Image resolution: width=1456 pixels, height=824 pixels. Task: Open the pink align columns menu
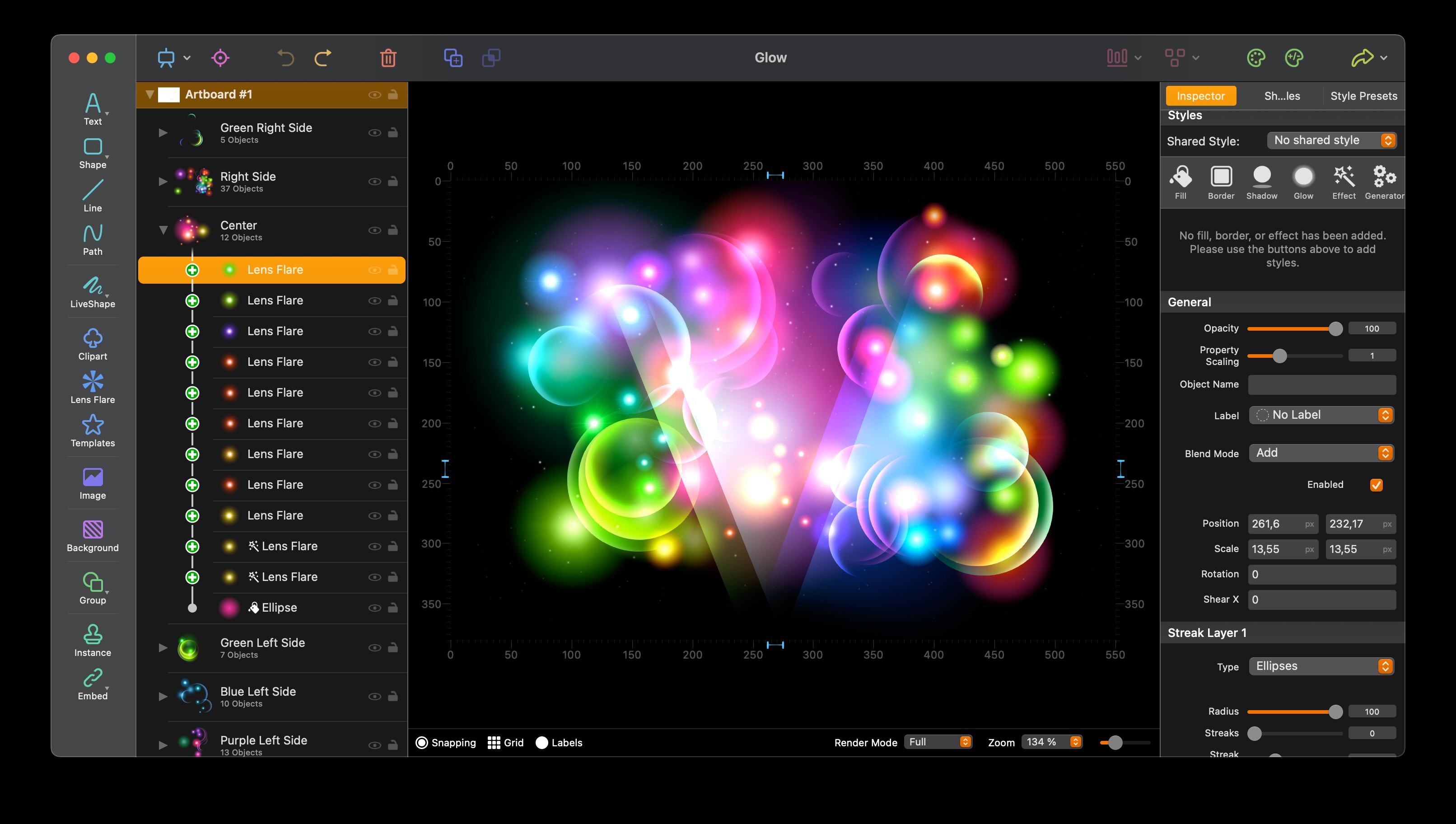1124,58
